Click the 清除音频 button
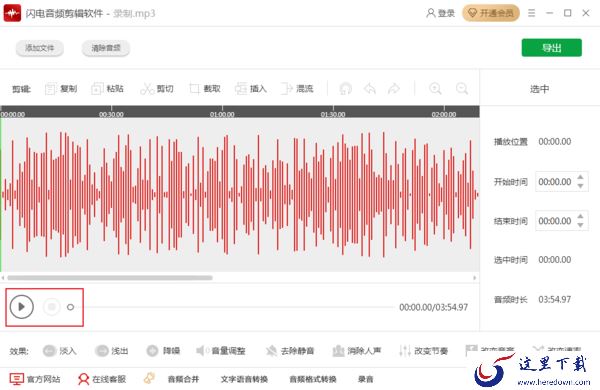The image size is (600, 390). 106,48
